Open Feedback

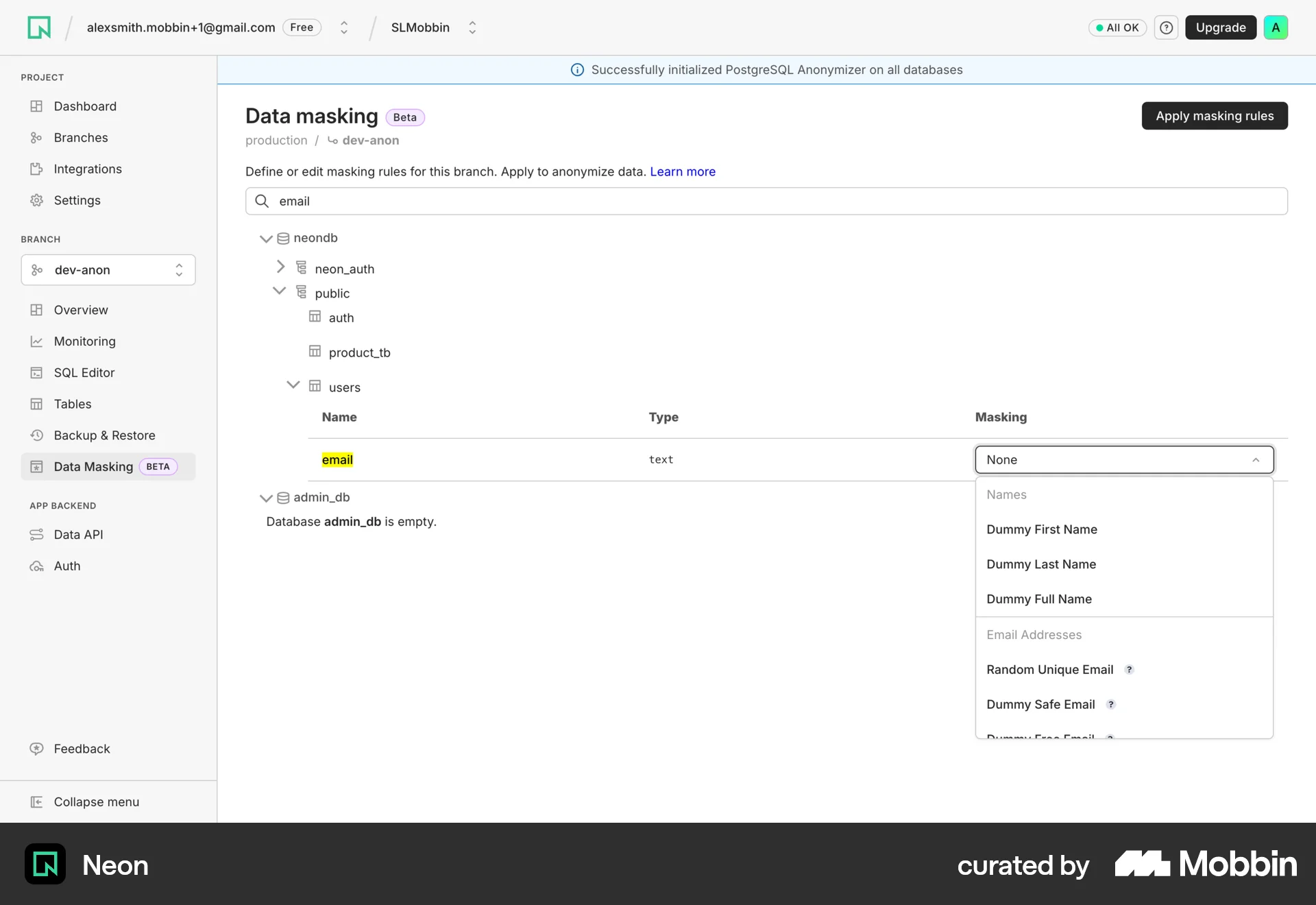point(108,749)
